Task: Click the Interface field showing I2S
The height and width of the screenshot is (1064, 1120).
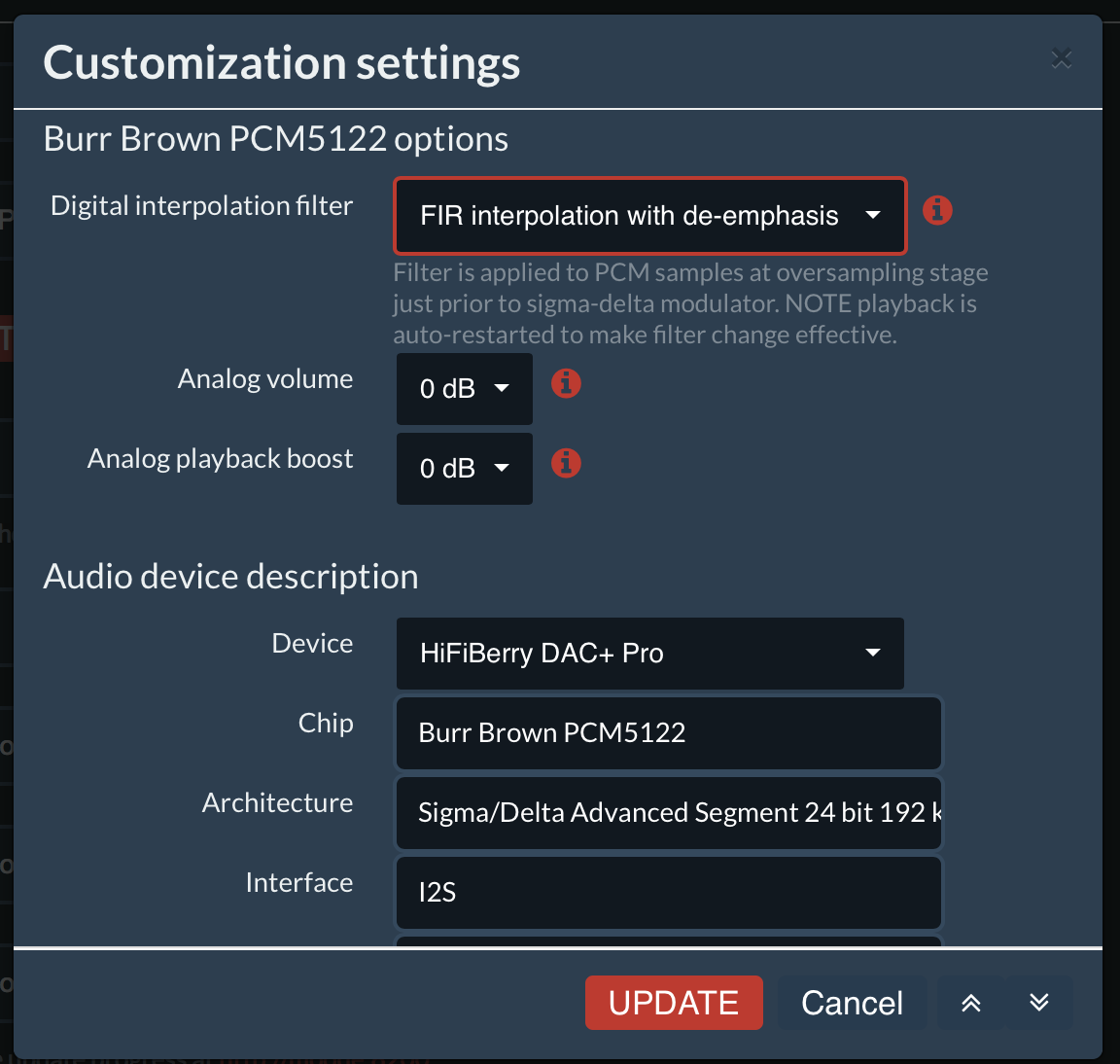Action: [669, 893]
